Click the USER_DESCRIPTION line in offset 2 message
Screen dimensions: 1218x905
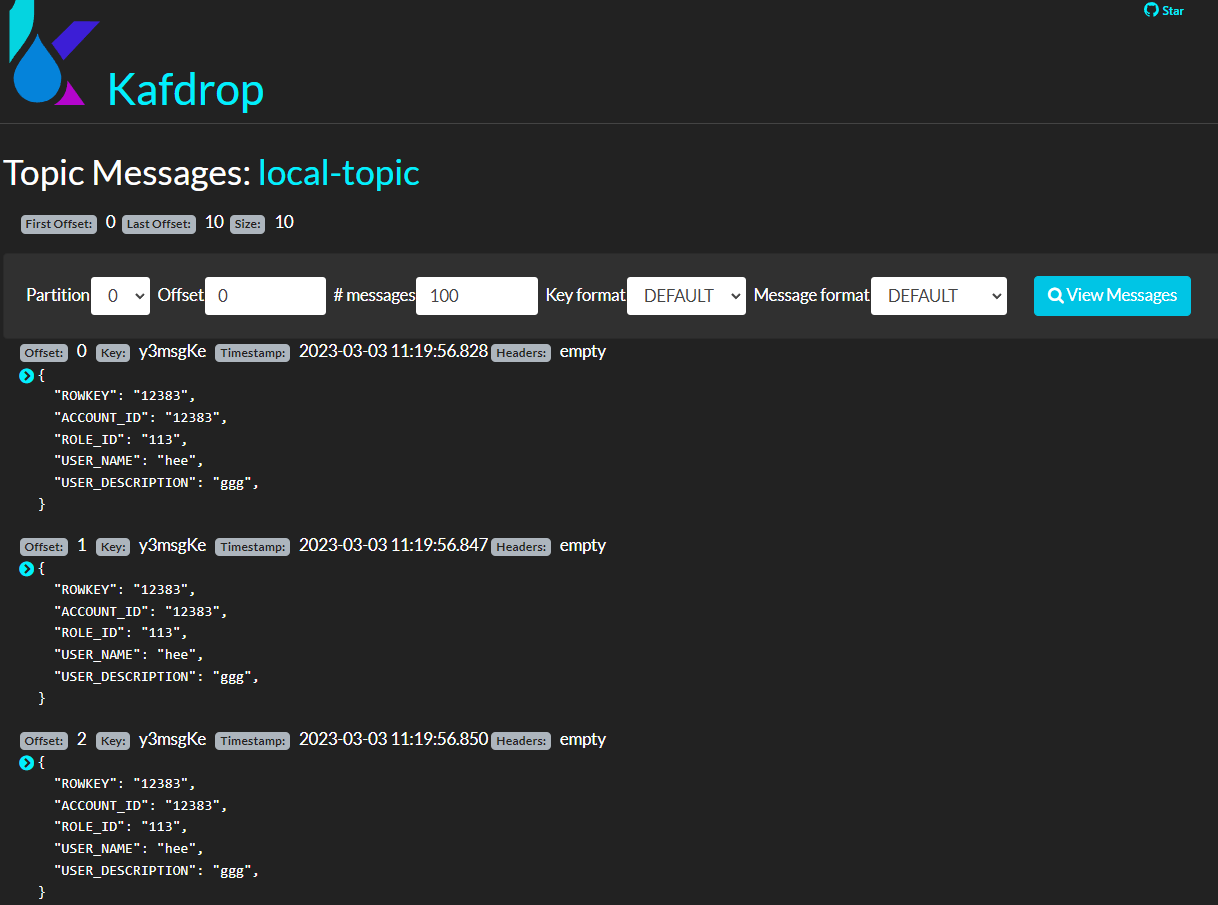point(157,871)
